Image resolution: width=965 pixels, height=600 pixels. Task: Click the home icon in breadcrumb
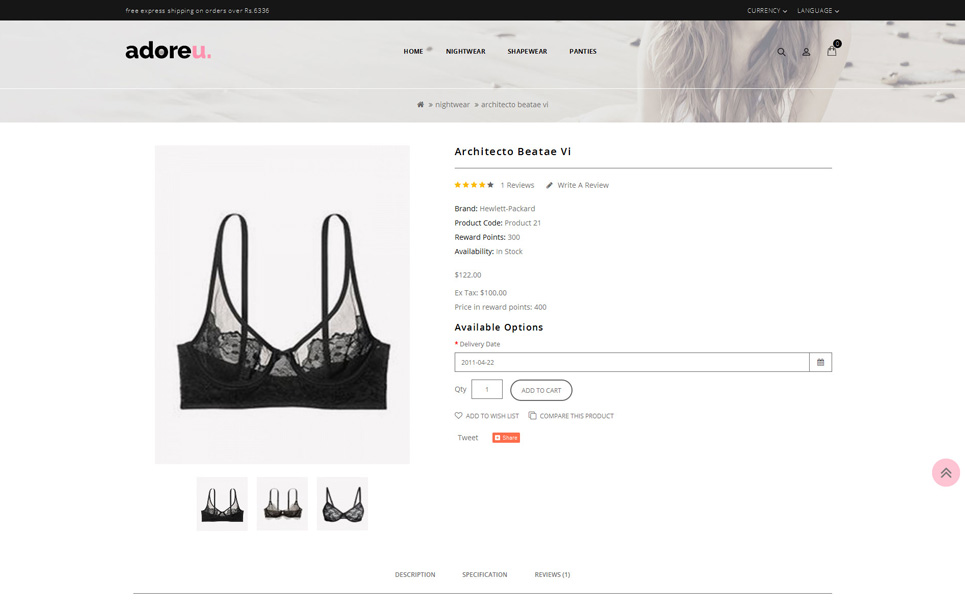click(420, 105)
